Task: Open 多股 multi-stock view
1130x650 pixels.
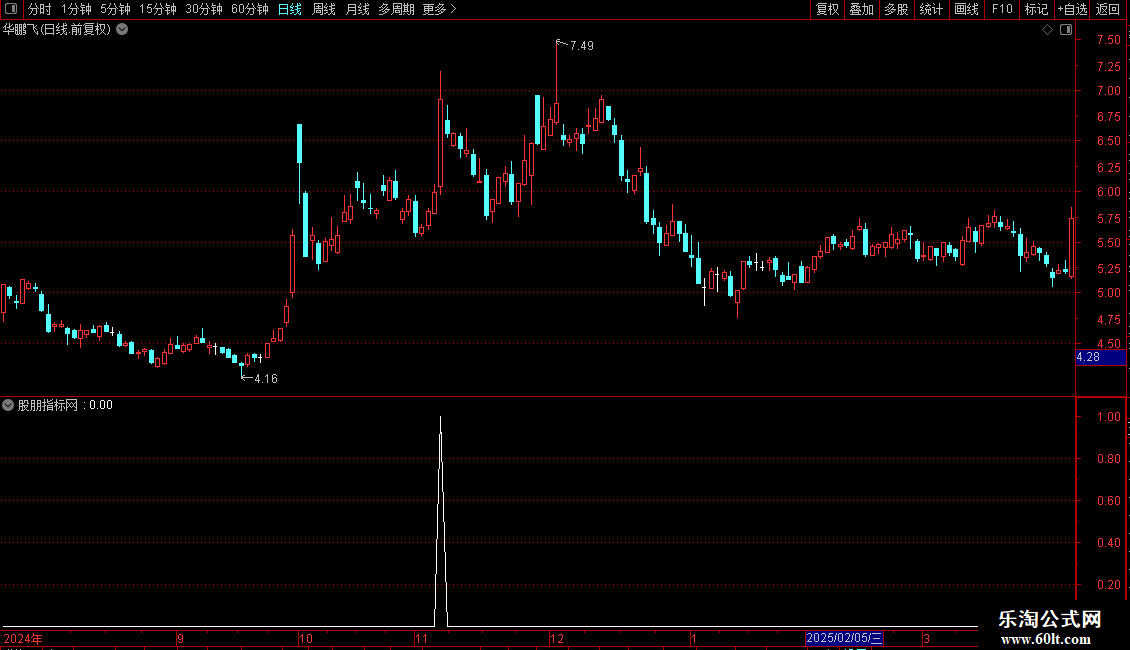Action: 896,9
